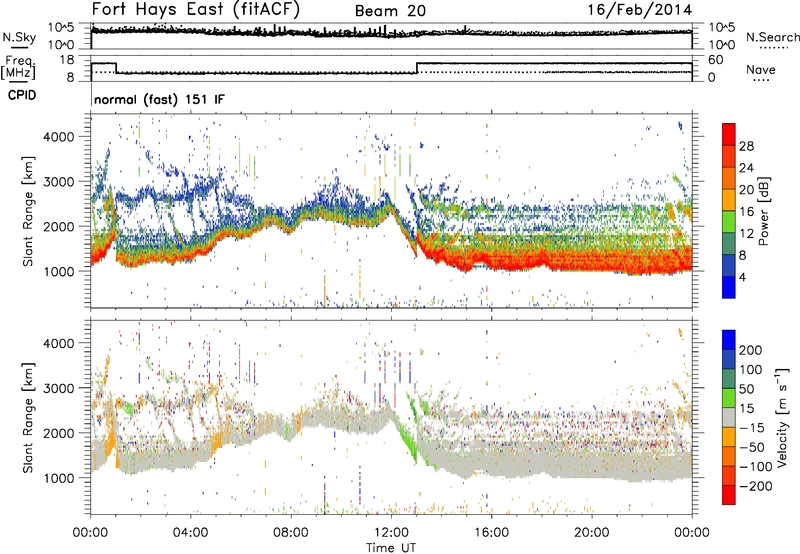Click the "3000" range tick of the velocity panel

coord(59,388)
